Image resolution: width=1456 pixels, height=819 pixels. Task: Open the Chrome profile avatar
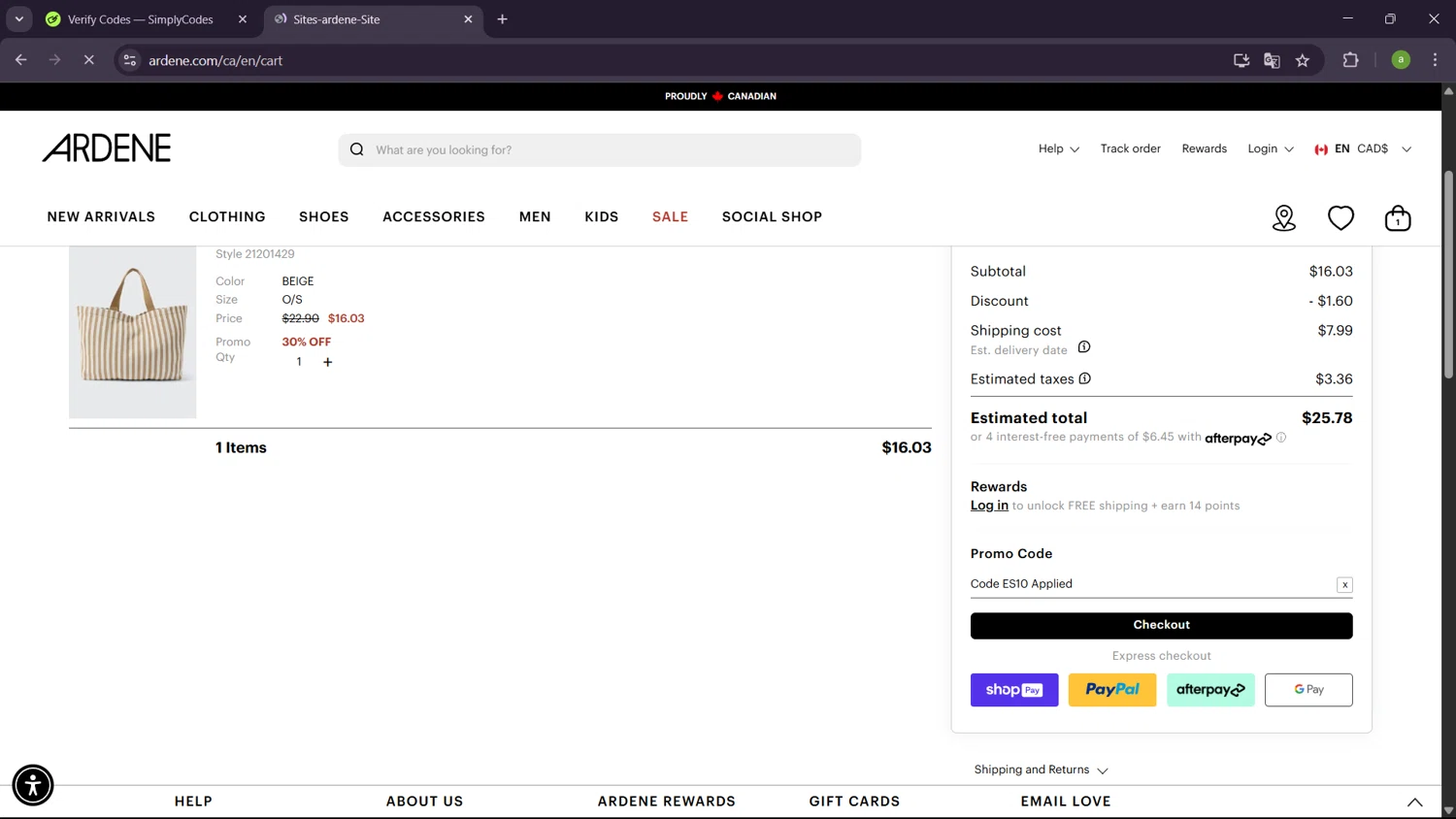pyautogui.click(x=1401, y=60)
